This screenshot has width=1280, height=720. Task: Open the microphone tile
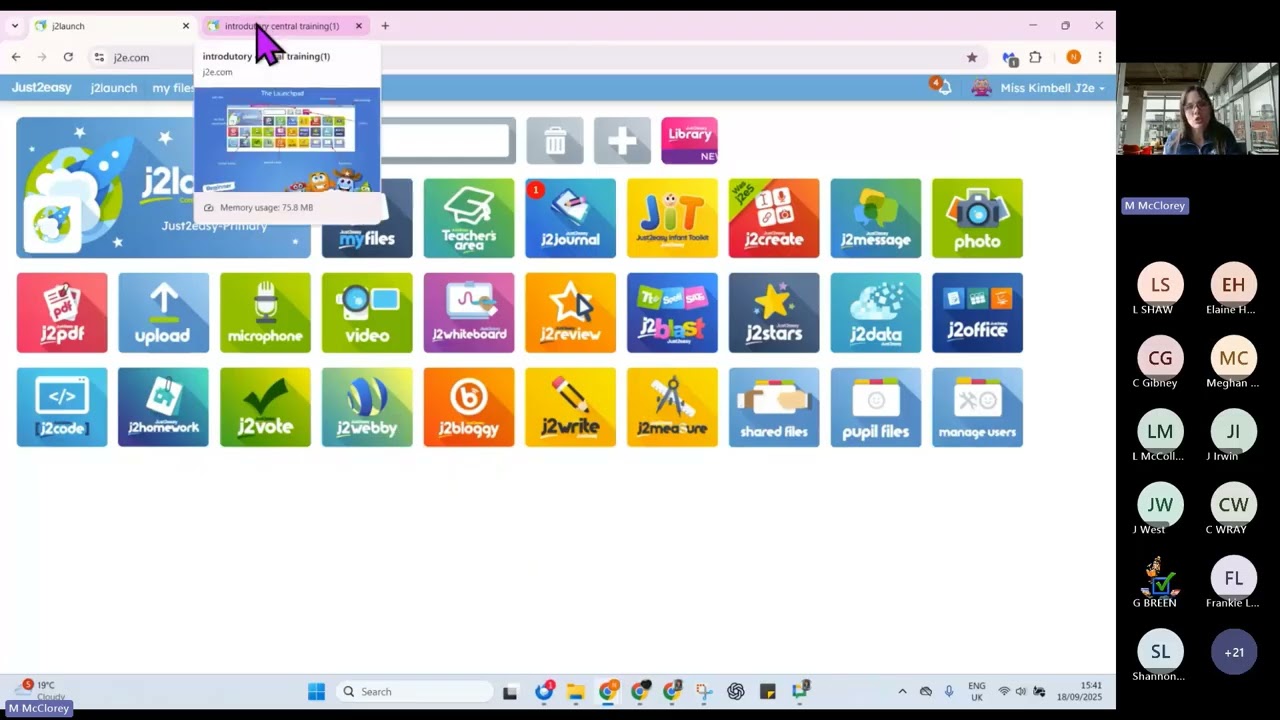pyautogui.click(x=265, y=313)
